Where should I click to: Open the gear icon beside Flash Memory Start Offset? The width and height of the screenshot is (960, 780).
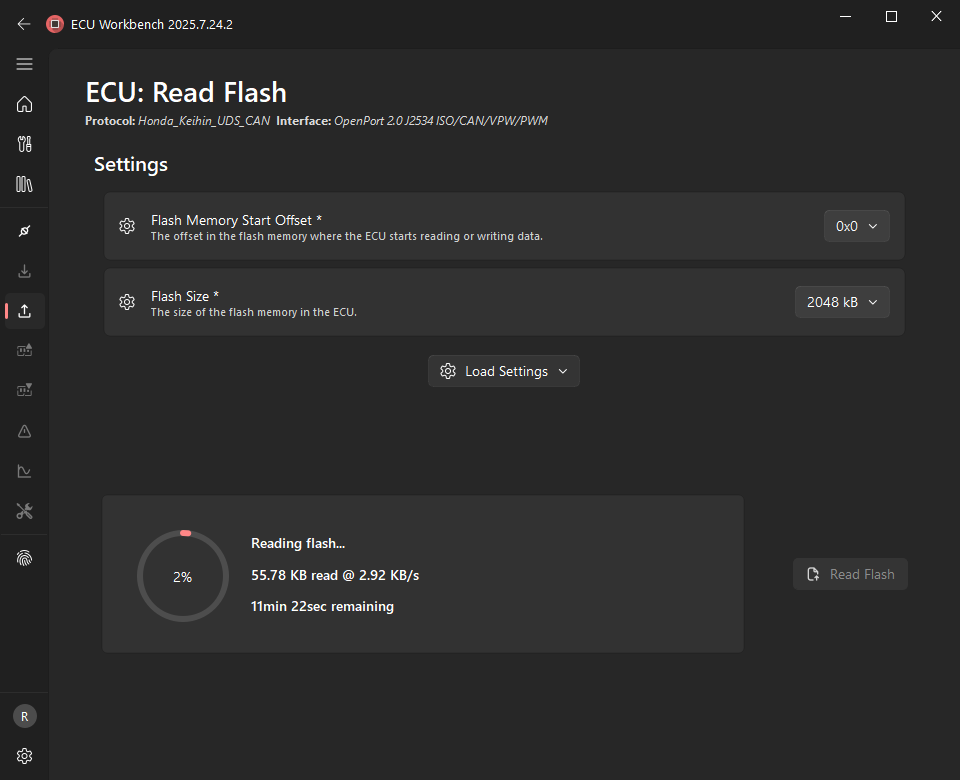127,226
